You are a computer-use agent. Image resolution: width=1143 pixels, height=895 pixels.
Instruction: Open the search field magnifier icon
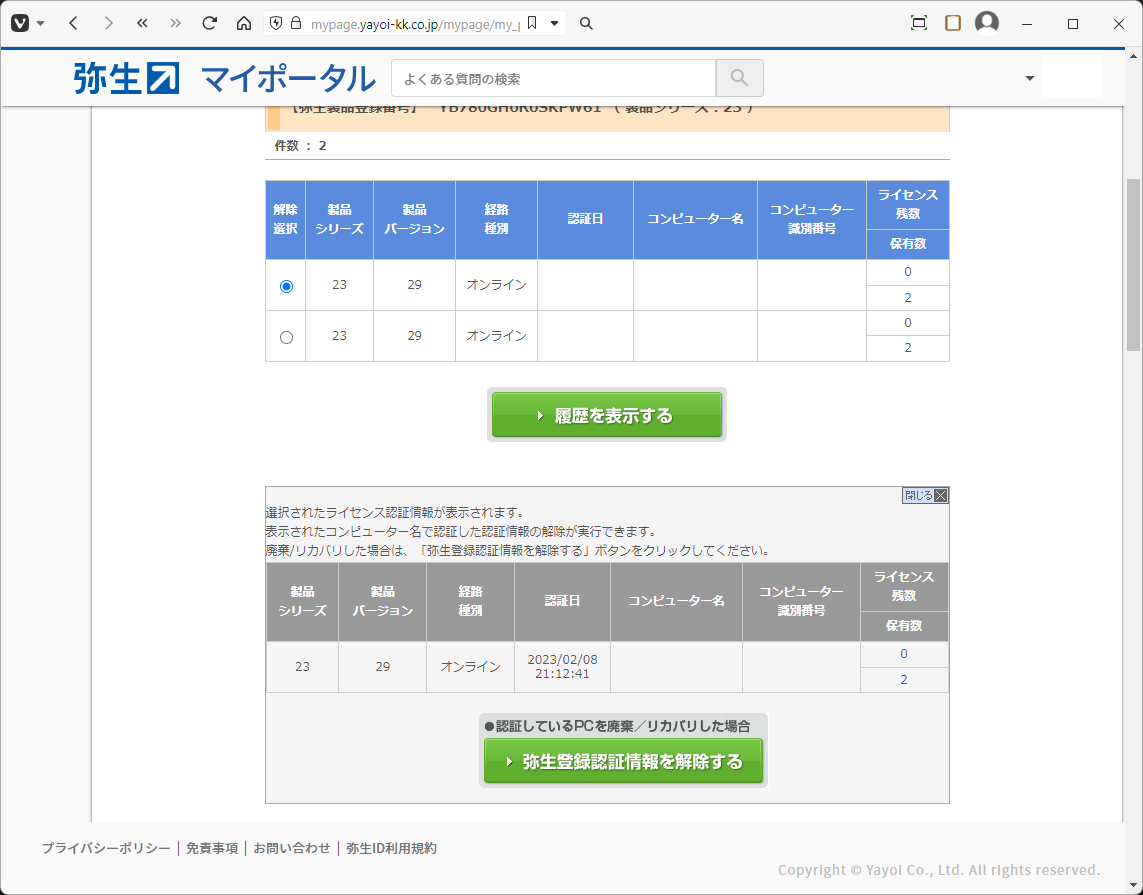coord(586,23)
